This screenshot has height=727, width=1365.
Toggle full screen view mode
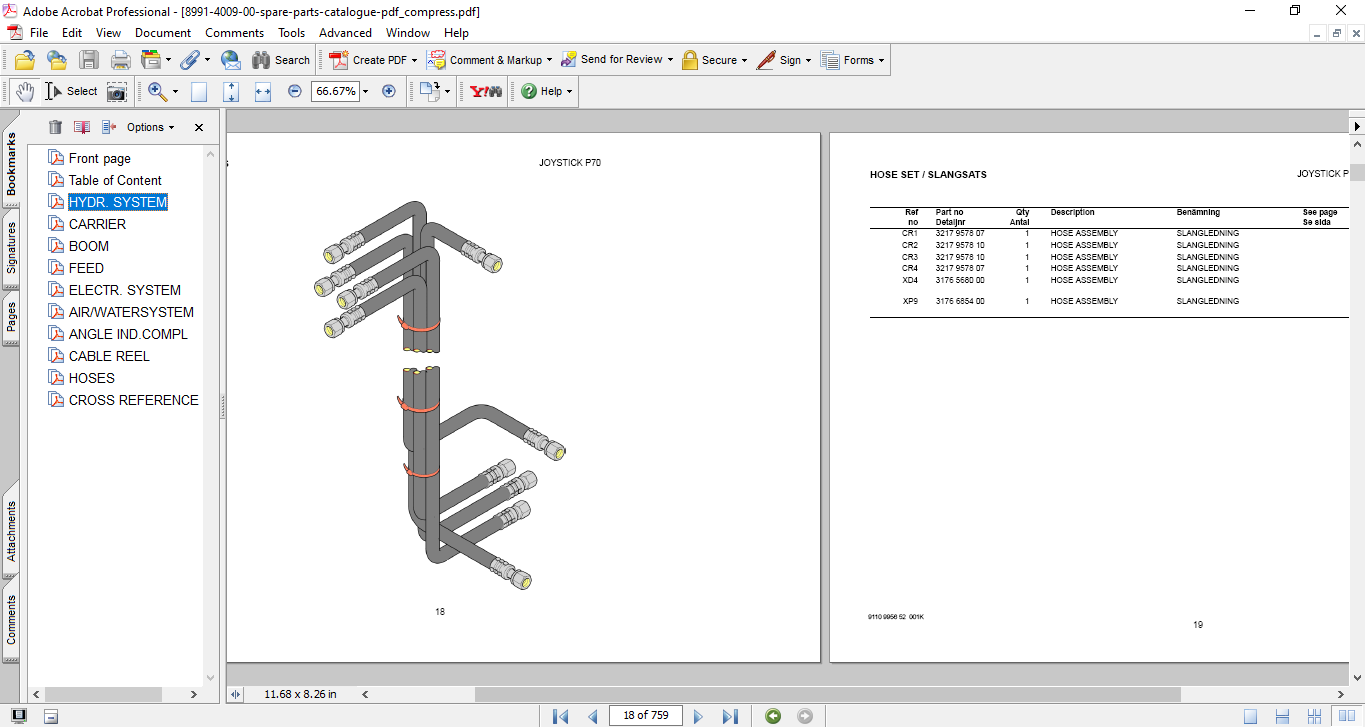coord(18,716)
